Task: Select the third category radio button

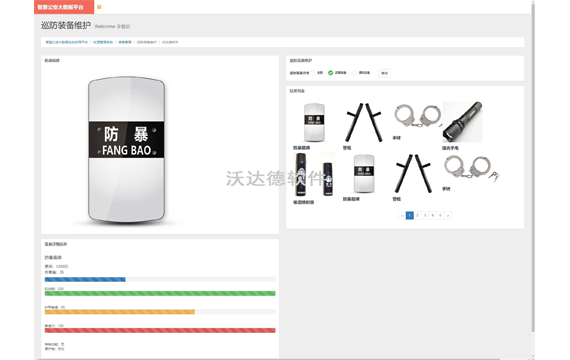Action: tap(354, 73)
